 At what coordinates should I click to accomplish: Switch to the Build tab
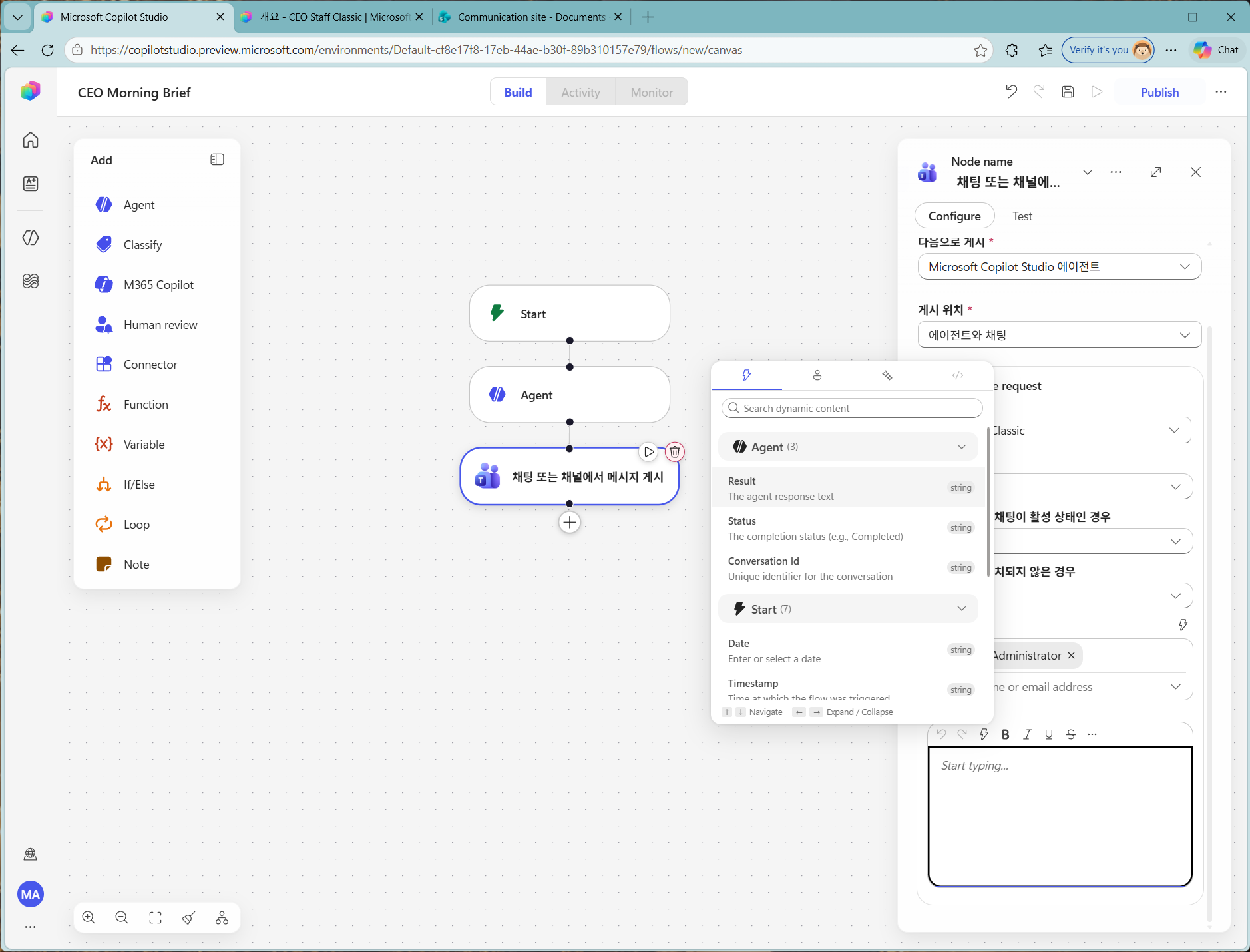coord(518,92)
